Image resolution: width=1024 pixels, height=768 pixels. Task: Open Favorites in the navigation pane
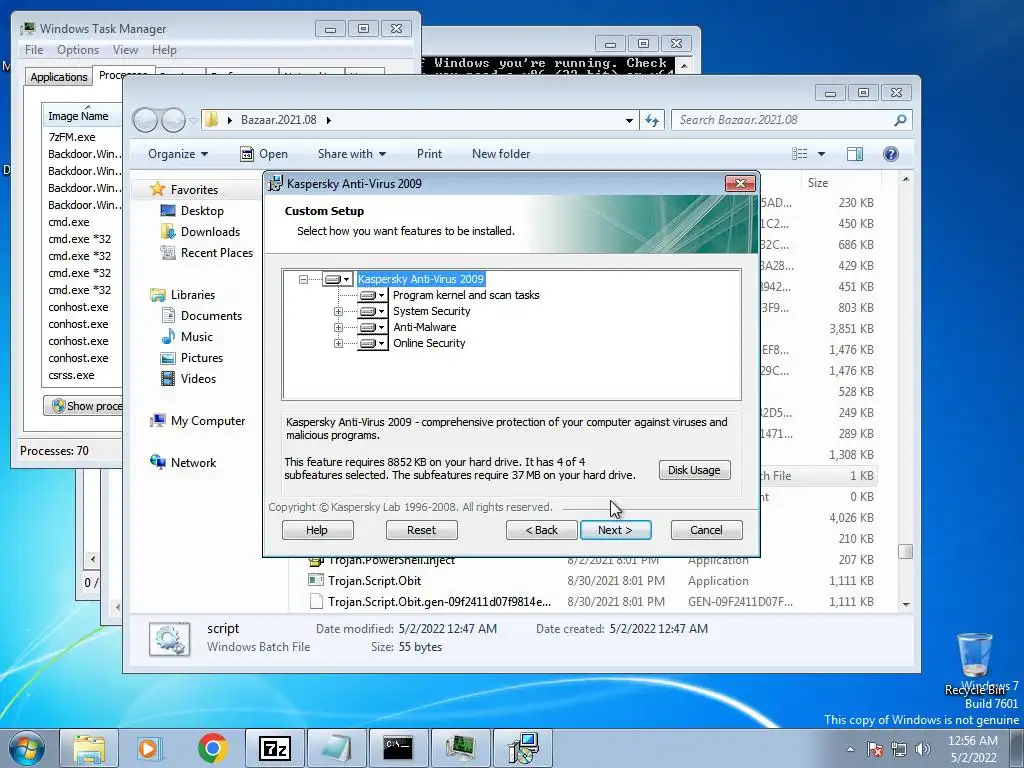[194, 189]
